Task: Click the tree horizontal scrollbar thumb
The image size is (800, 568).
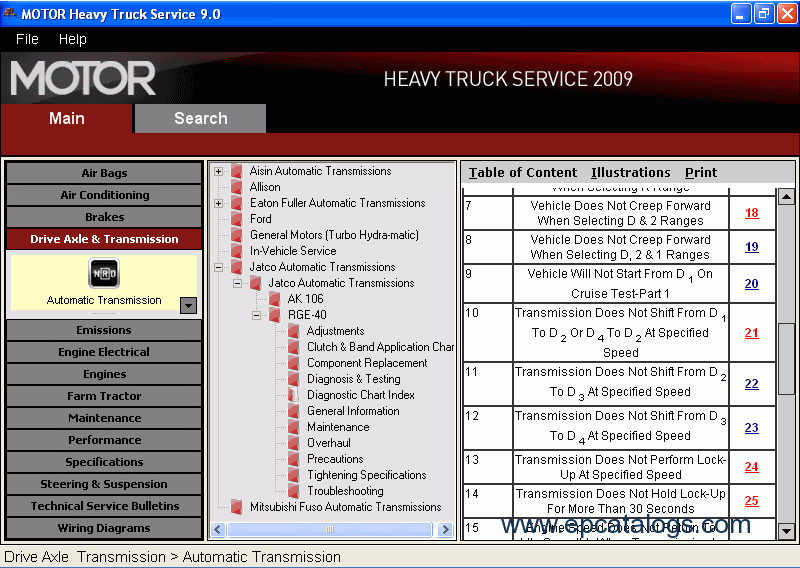Action: pos(330,530)
